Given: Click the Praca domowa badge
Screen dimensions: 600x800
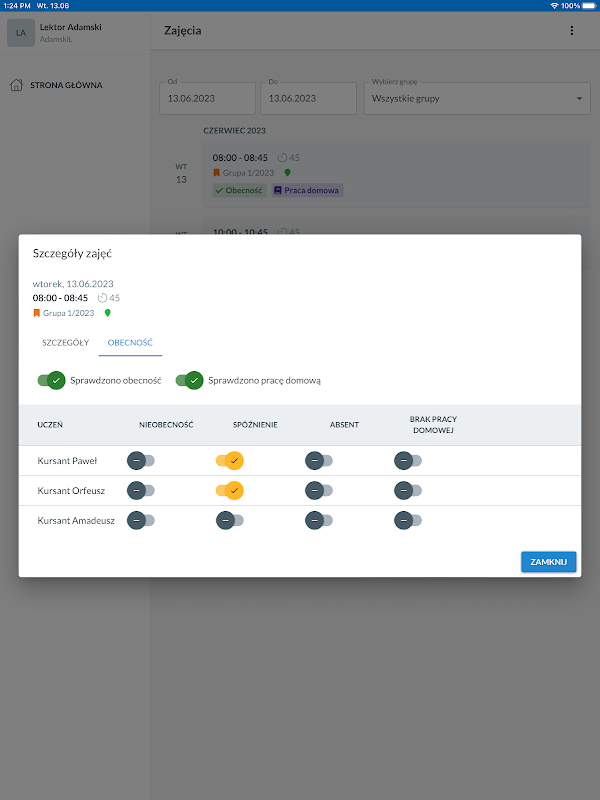Looking at the screenshot, I should [x=307, y=190].
